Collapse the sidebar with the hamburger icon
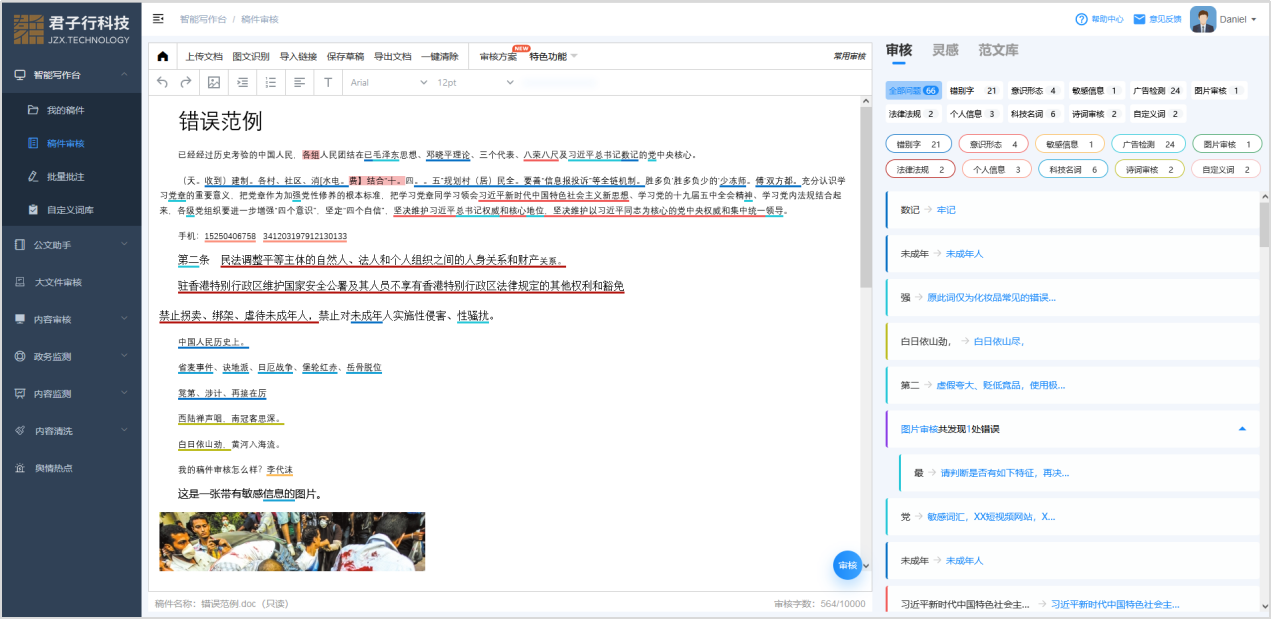 coord(158,19)
